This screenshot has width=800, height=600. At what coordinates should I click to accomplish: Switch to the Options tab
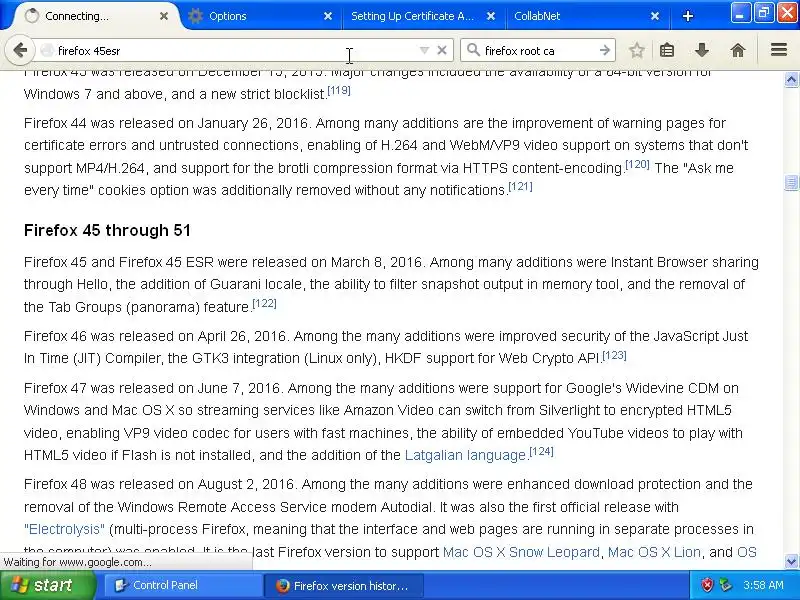[259, 16]
